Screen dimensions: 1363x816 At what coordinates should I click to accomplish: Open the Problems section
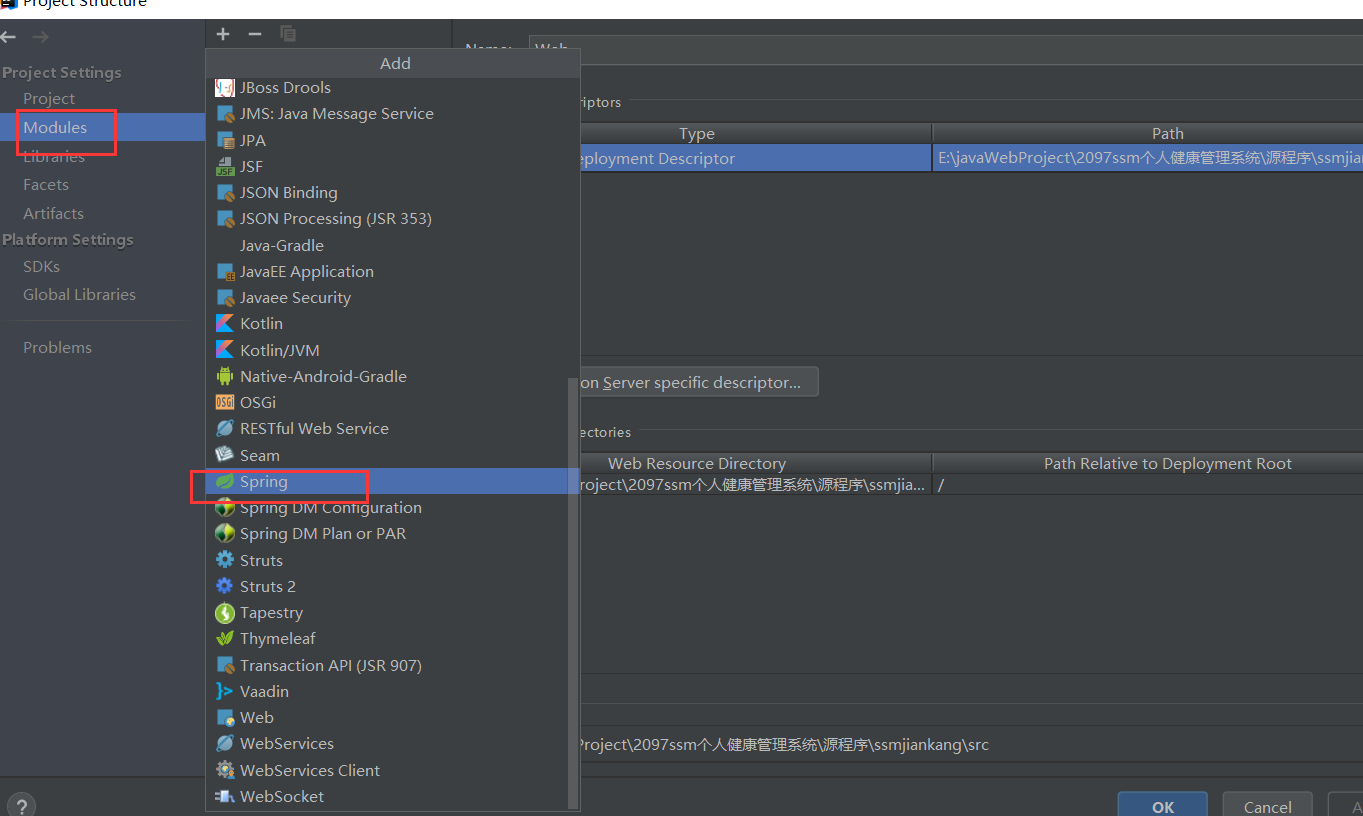click(58, 348)
